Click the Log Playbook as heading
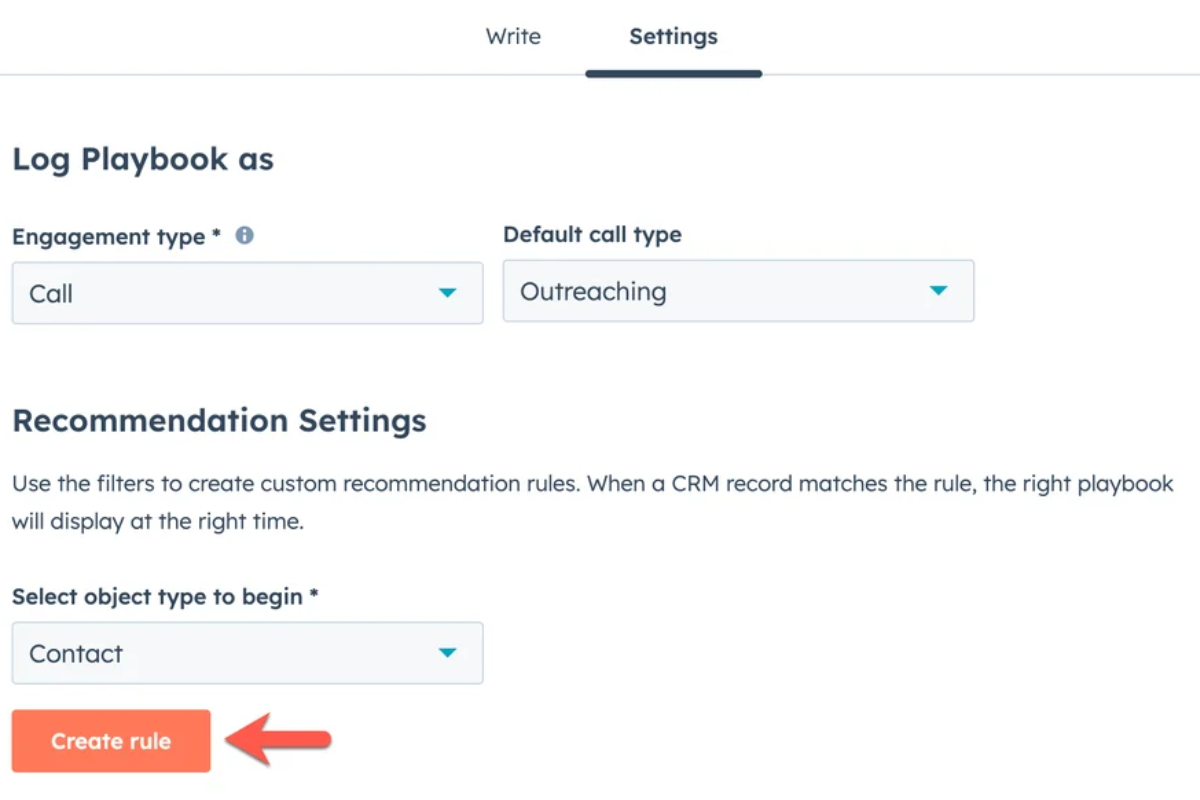Image resolution: width=1200 pixels, height=800 pixels. pyautogui.click(x=142, y=158)
